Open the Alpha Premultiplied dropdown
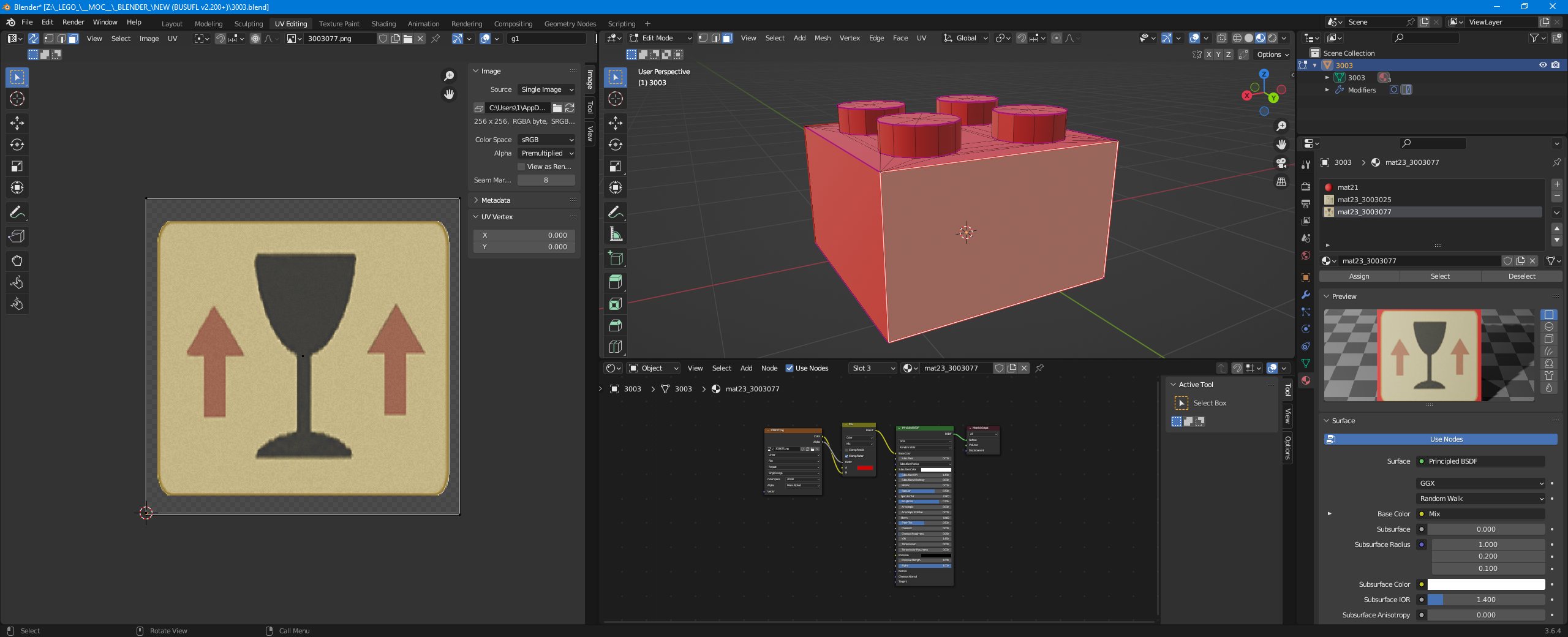 tap(547, 153)
